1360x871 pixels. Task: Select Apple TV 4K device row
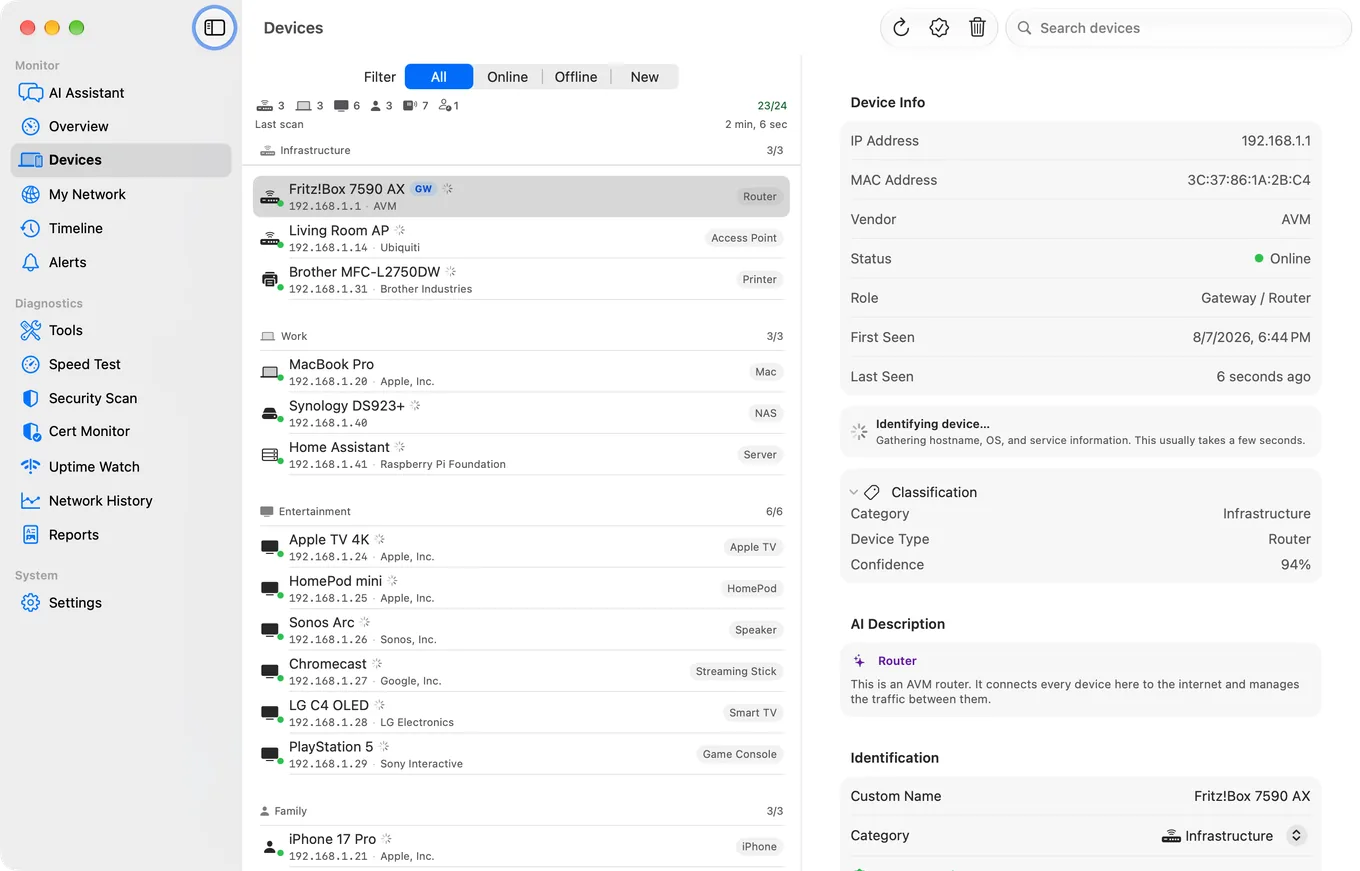coord(521,547)
